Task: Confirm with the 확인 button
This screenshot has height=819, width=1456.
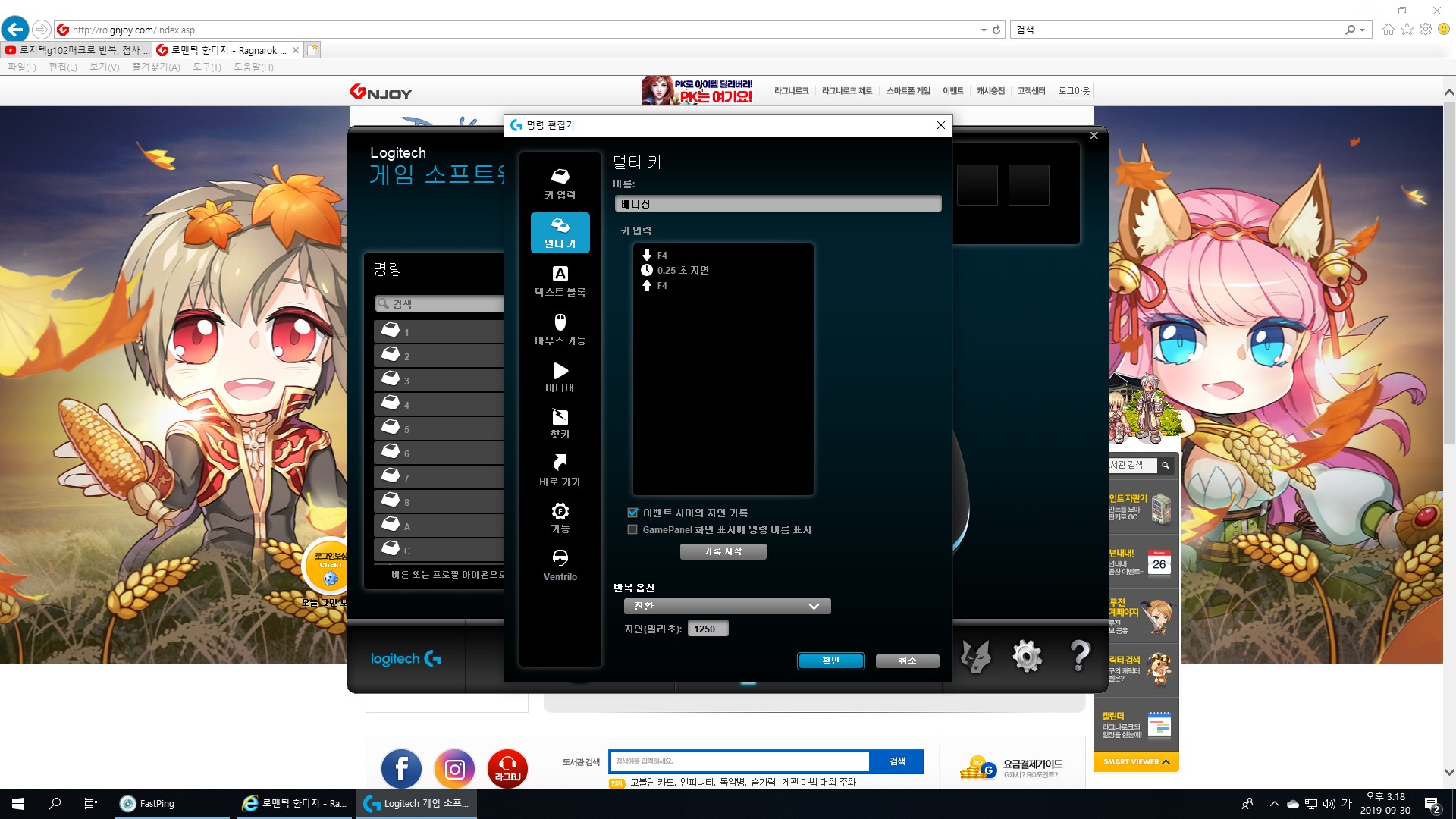Action: point(830,661)
